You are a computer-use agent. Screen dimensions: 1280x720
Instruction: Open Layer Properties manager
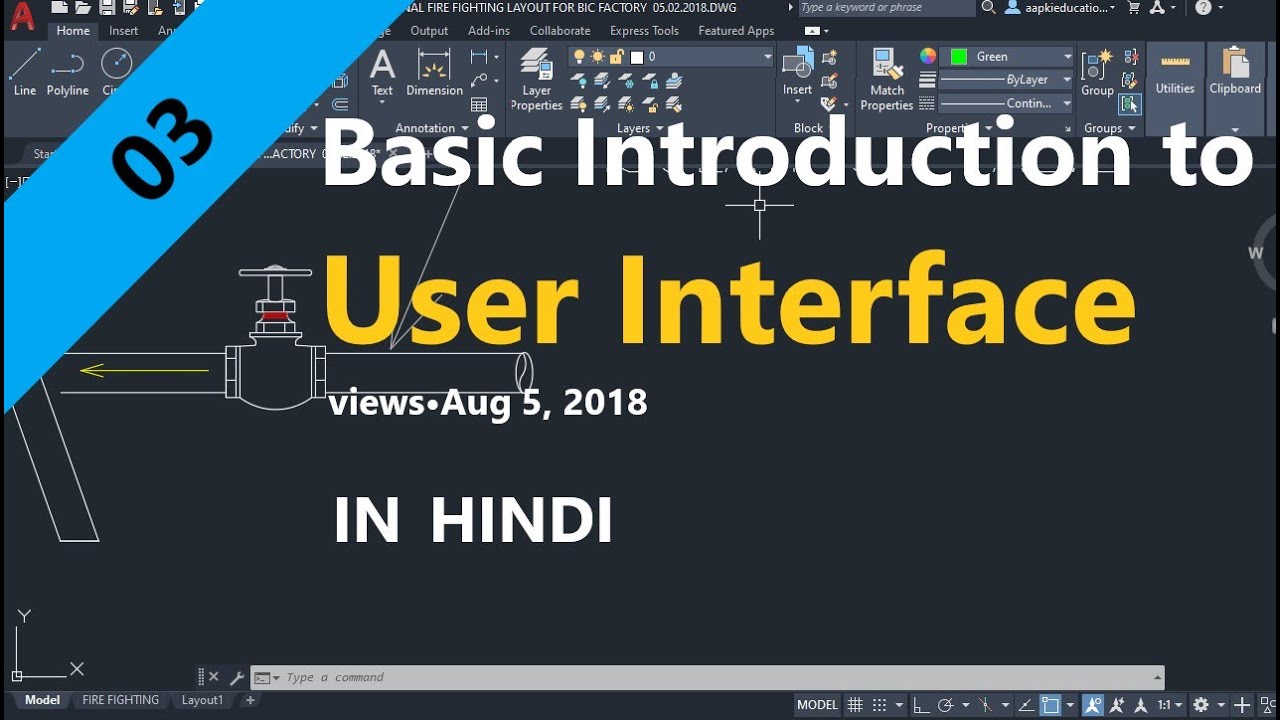coord(537,79)
